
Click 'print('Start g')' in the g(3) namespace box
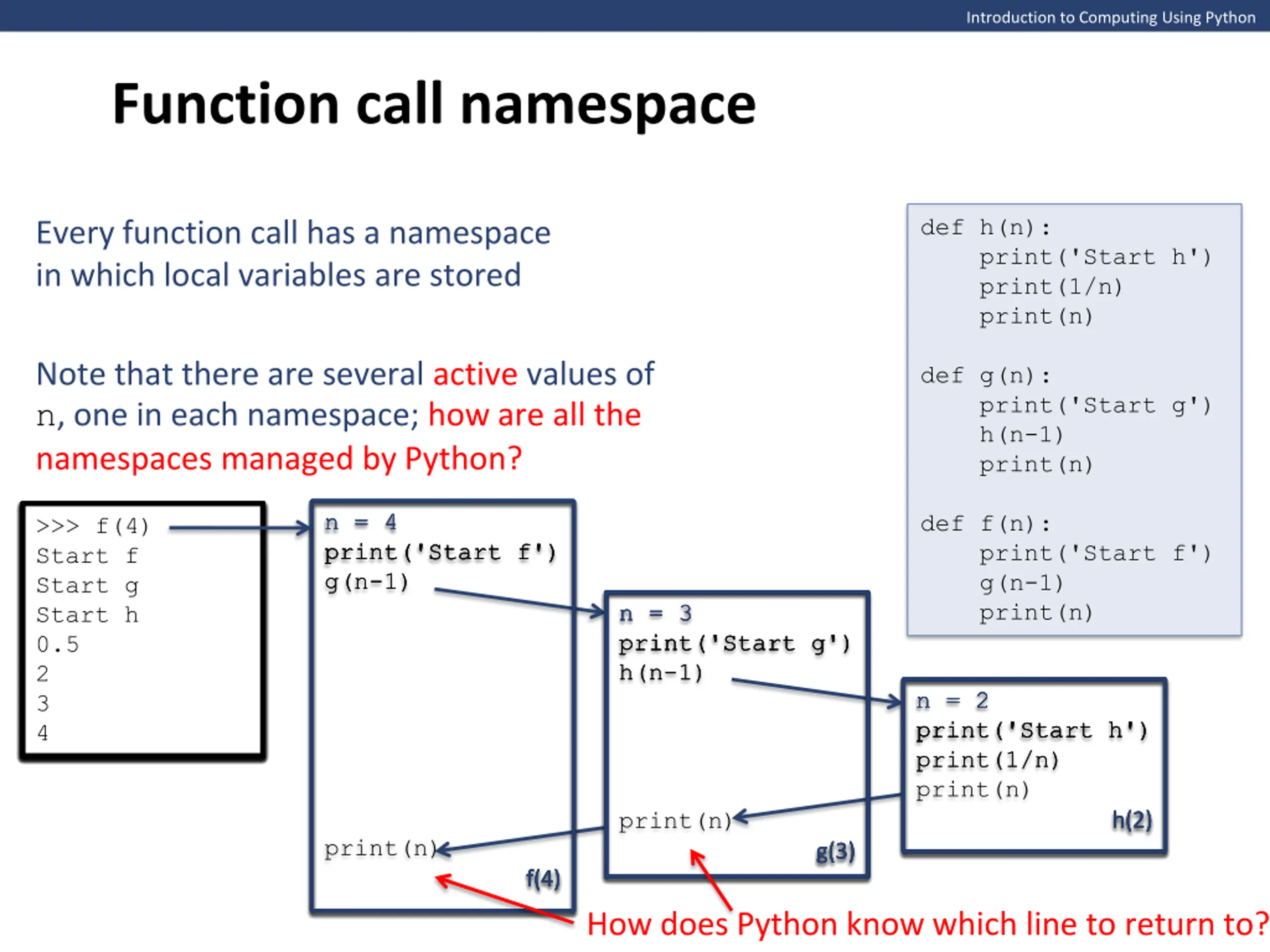tap(735, 645)
